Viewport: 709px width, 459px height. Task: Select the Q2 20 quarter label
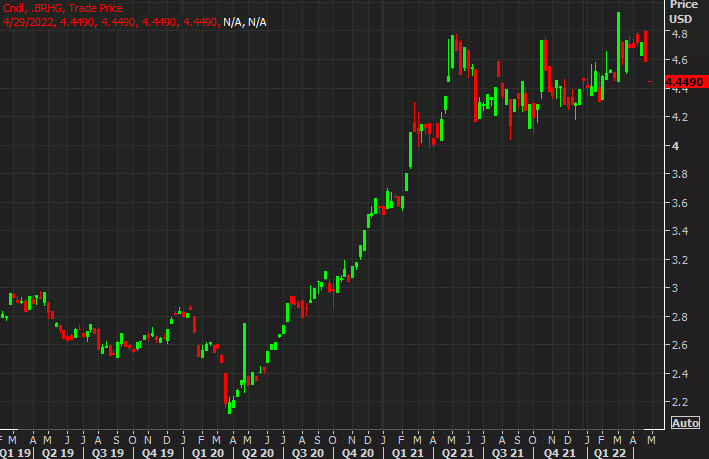(x=258, y=452)
